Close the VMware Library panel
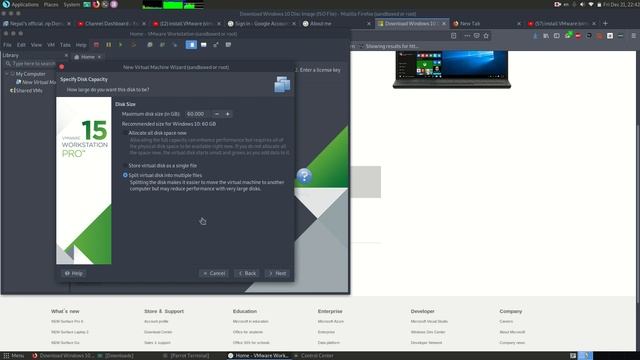The height and width of the screenshot is (360, 640). tap(66, 55)
